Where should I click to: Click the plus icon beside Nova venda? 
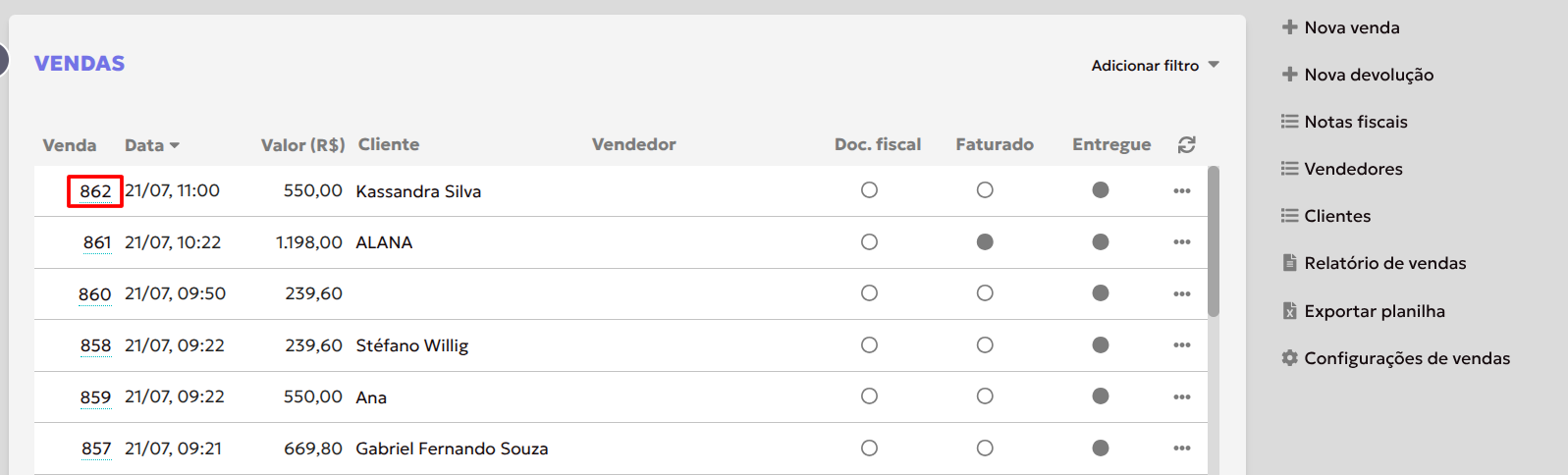[x=1289, y=27]
